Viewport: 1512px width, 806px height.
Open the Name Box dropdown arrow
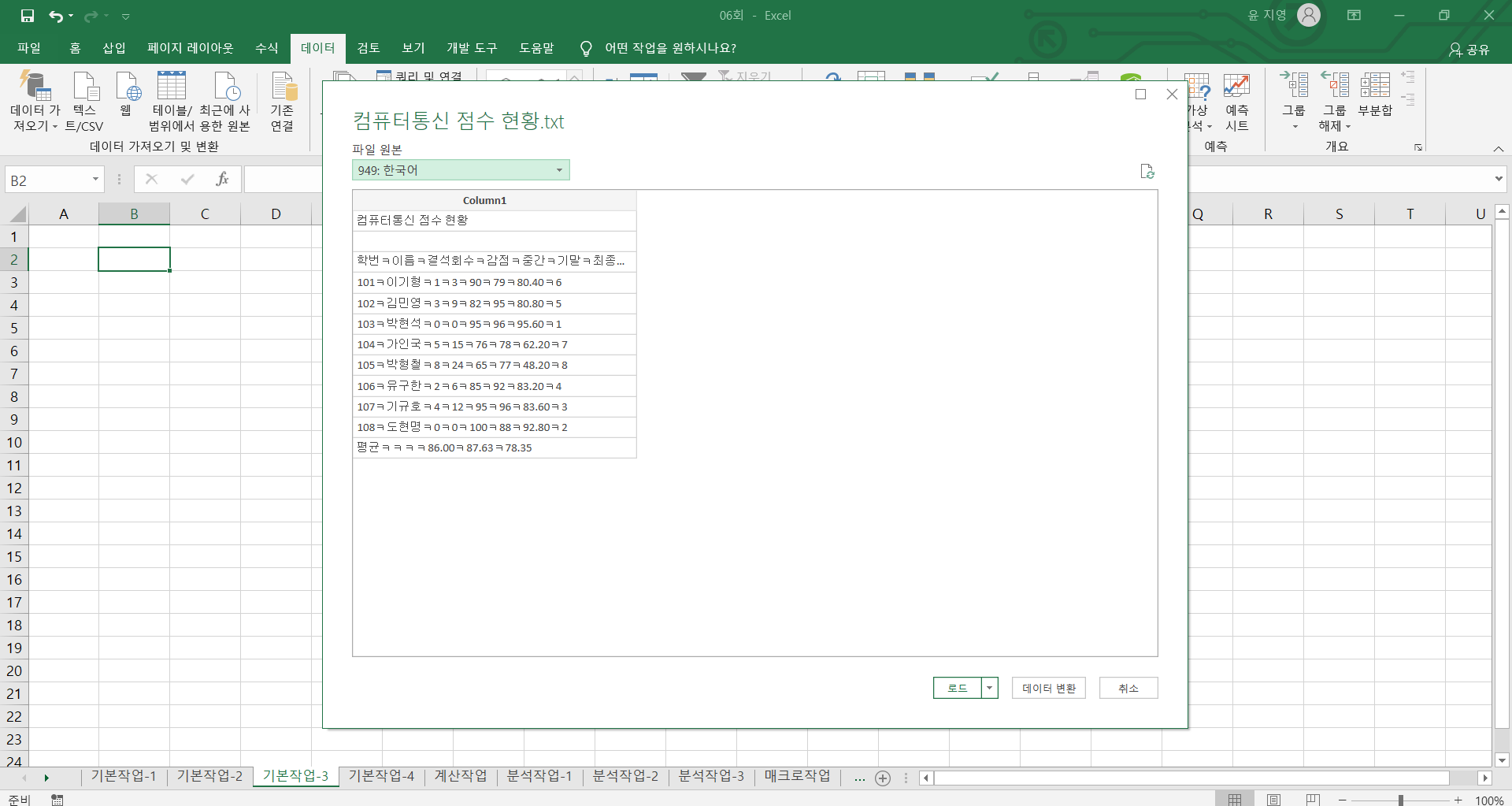(95, 180)
